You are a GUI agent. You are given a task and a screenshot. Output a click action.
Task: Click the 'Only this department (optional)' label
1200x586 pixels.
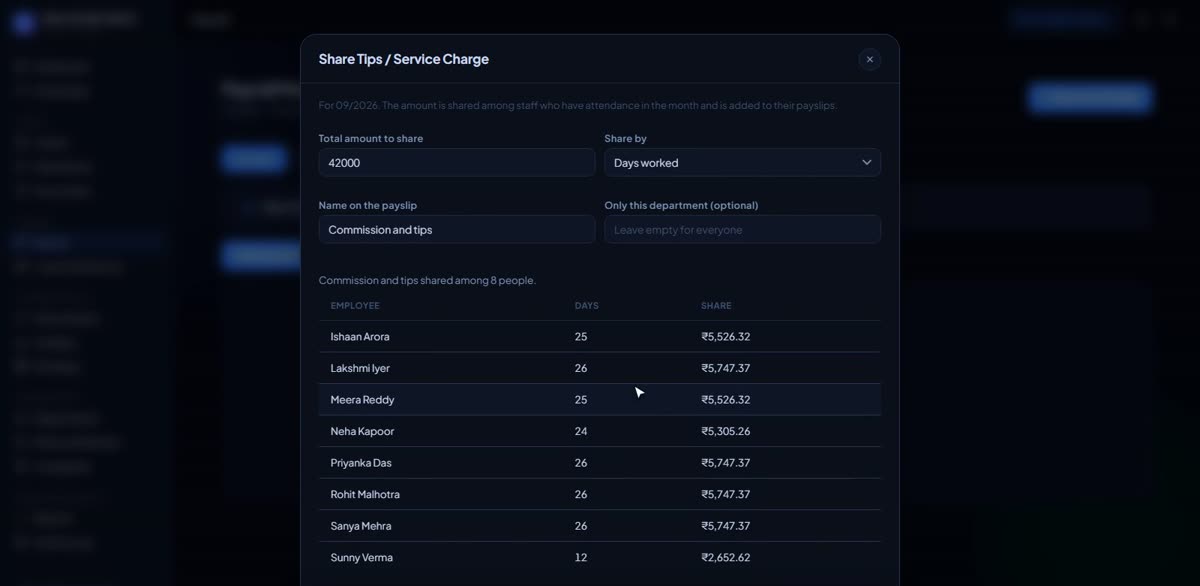[681, 205]
